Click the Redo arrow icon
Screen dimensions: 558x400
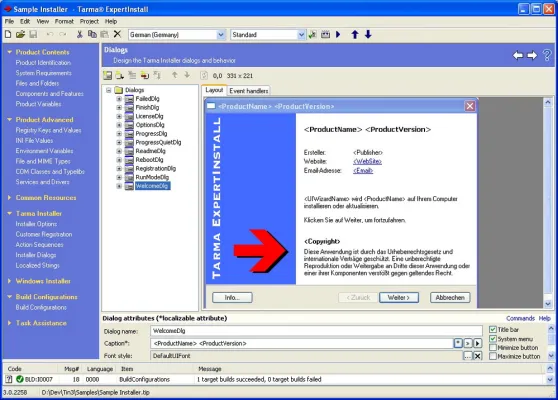coord(63,34)
